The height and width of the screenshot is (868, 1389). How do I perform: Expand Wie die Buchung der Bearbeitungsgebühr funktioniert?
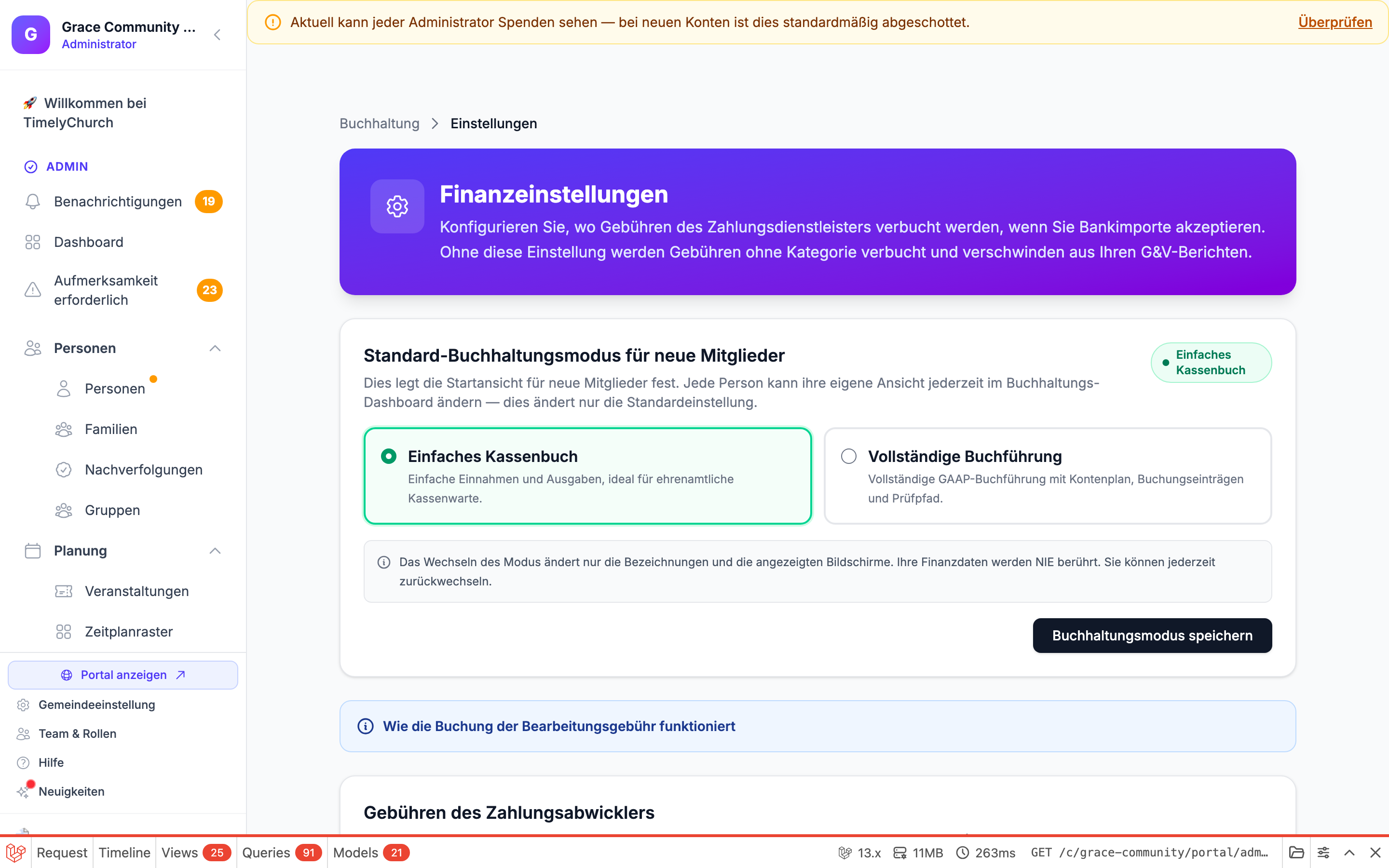pos(817,726)
